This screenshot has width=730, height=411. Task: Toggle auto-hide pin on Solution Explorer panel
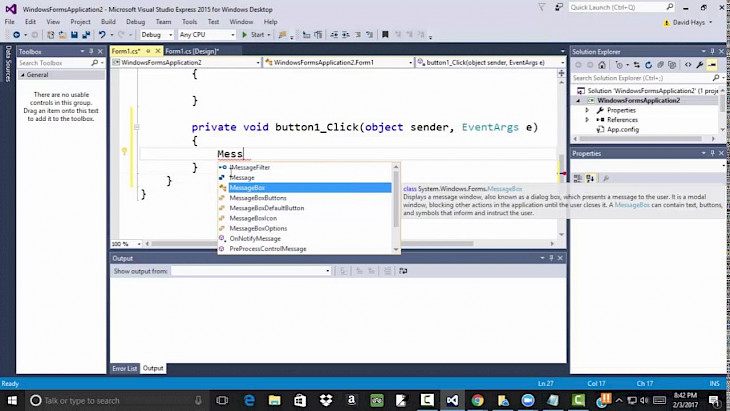click(x=712, y=51)
